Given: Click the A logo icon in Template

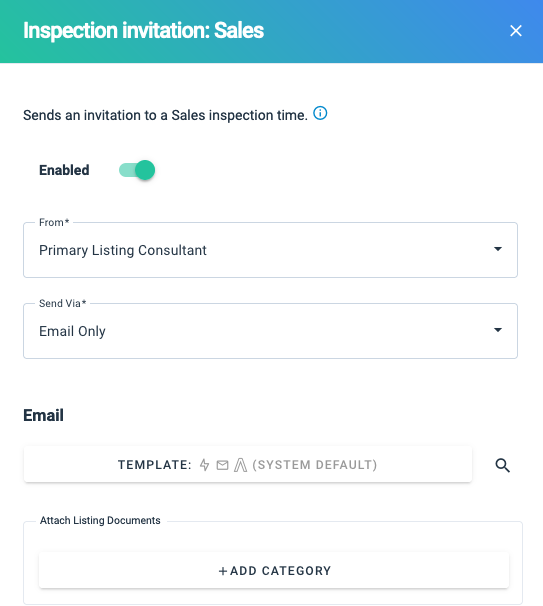Looking at the screenshot, I should [x=240, y=465].
